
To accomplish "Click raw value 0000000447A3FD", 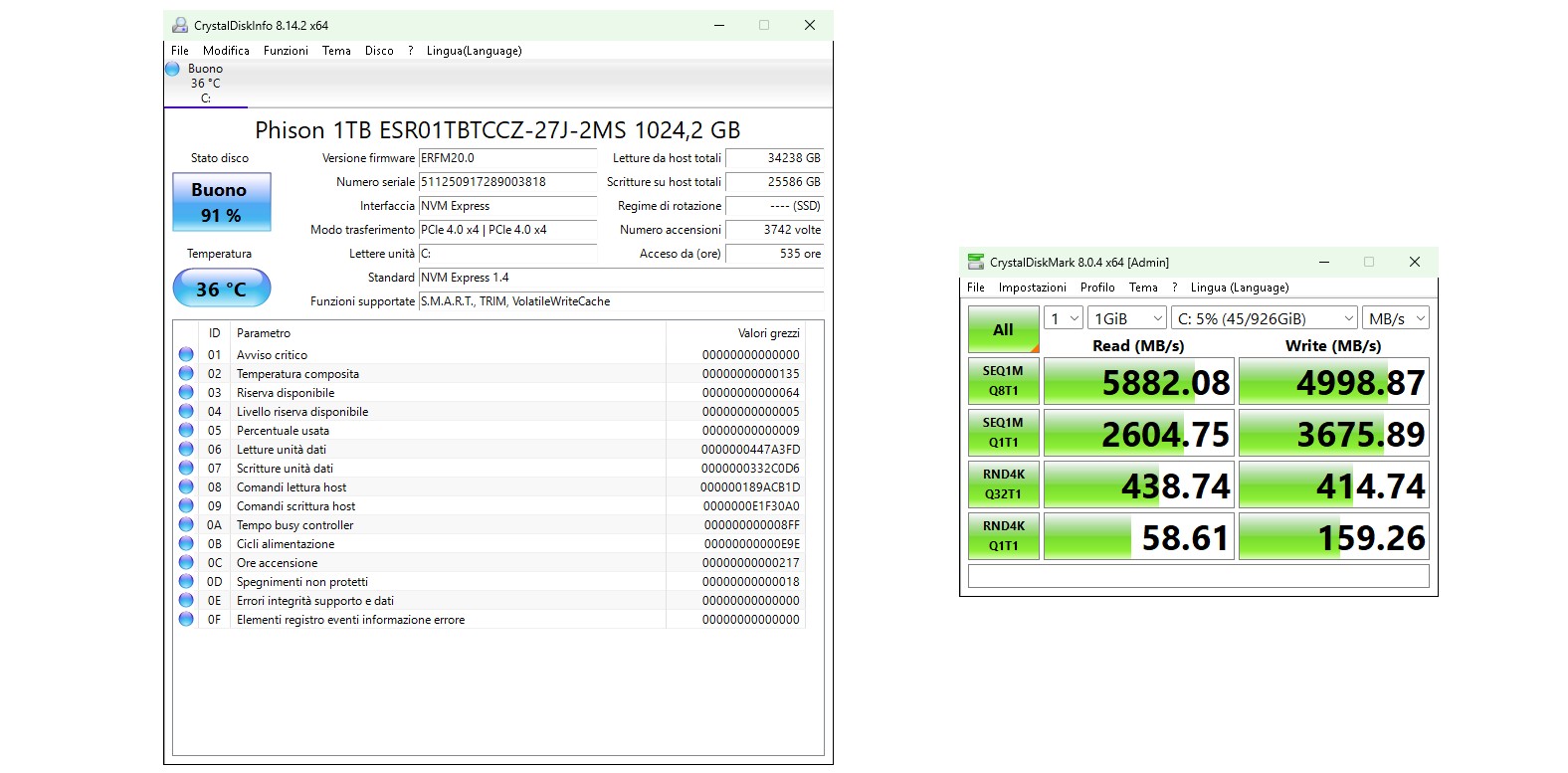I will tap(750, 450).
